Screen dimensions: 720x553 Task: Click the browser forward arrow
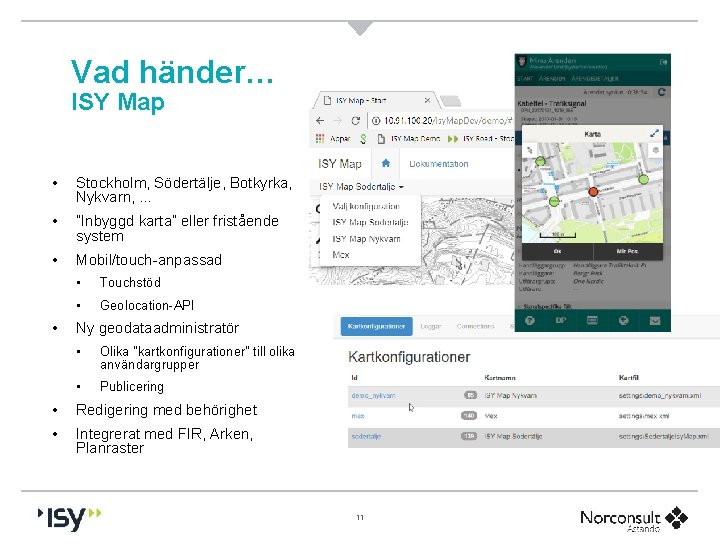click(338, 120)
